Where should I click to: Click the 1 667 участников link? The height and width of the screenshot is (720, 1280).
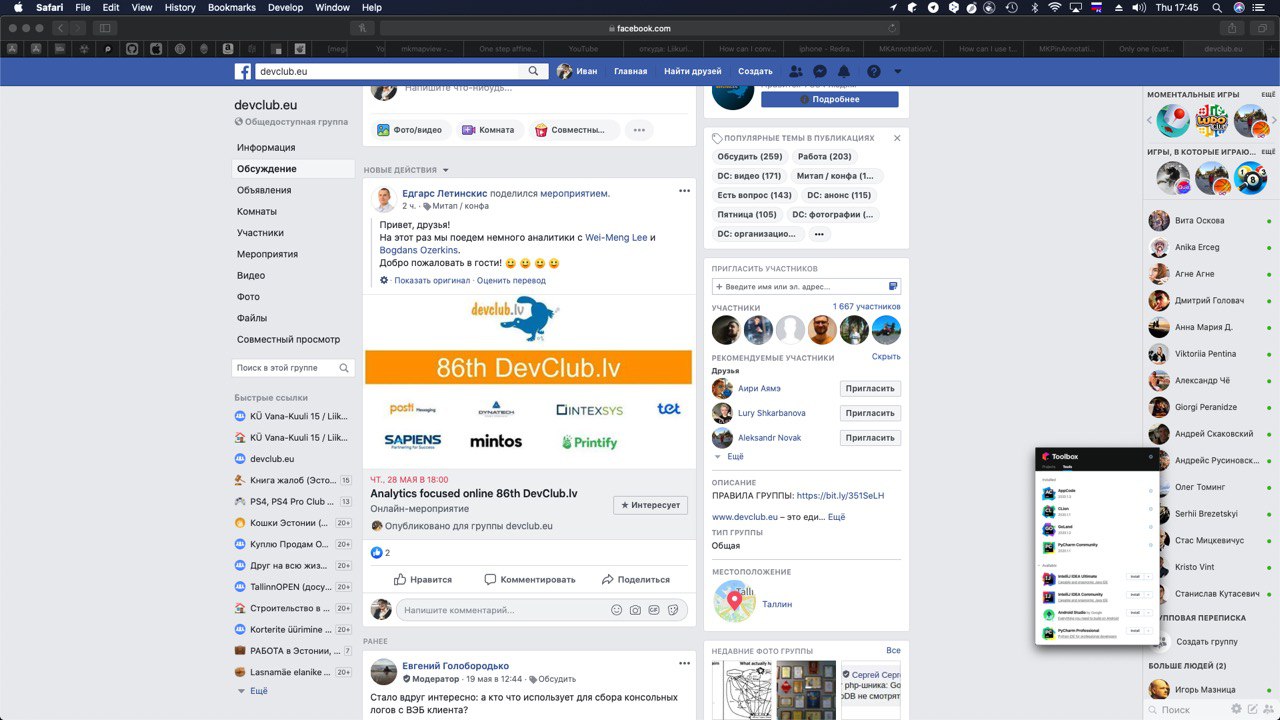[x=866, y=307]
